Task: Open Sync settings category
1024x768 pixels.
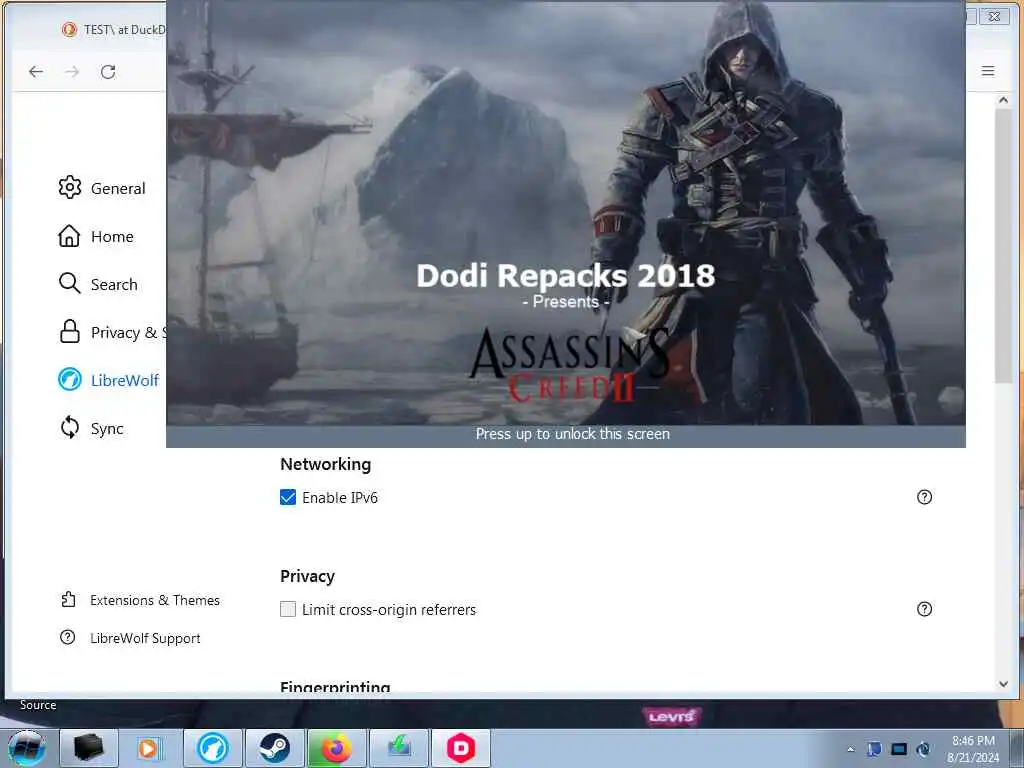Action: pos(91,428)
